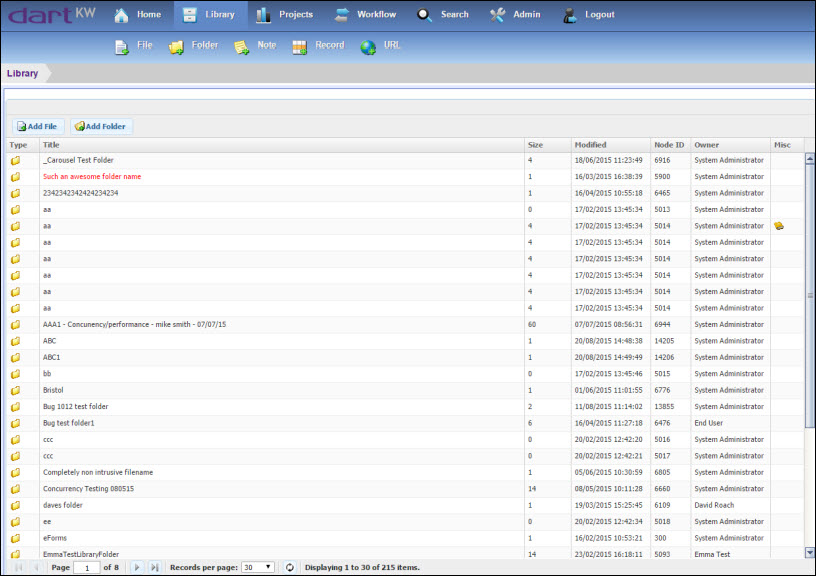Open the Search navigation item

click(x=442, y=15)
